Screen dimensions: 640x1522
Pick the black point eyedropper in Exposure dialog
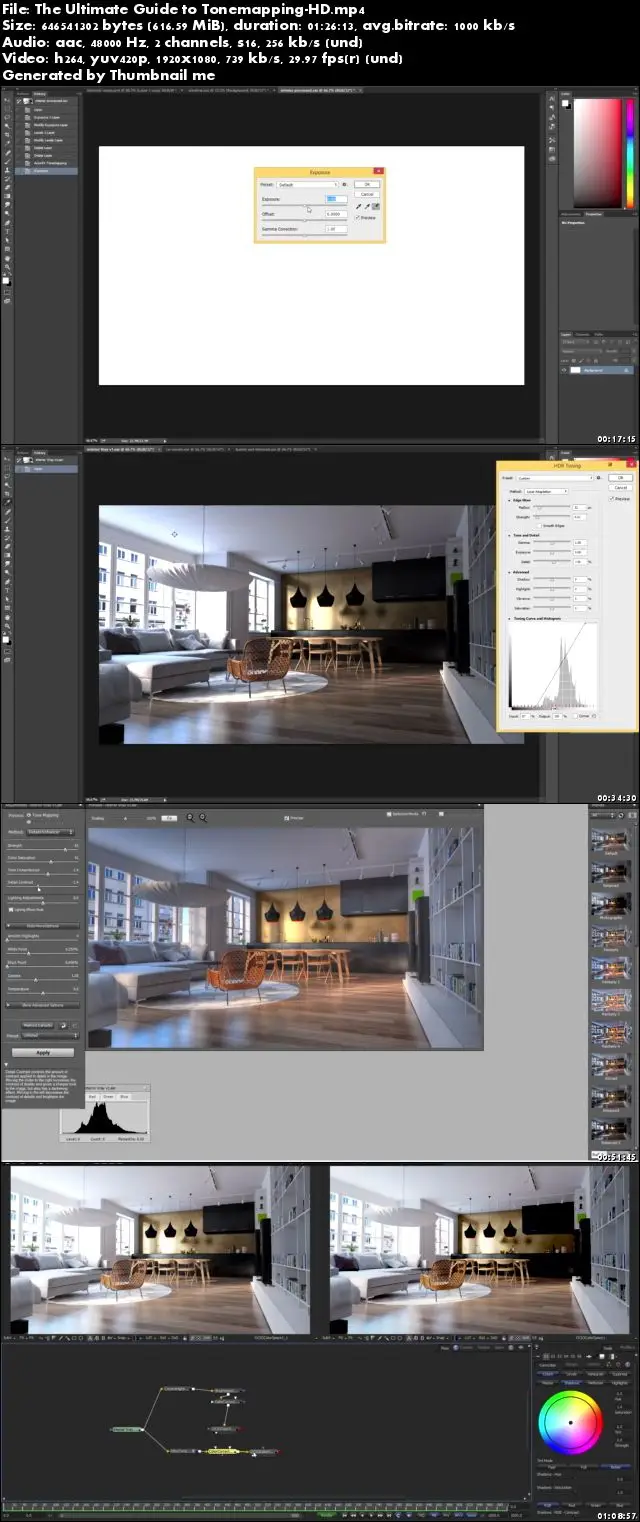(358, 206)
